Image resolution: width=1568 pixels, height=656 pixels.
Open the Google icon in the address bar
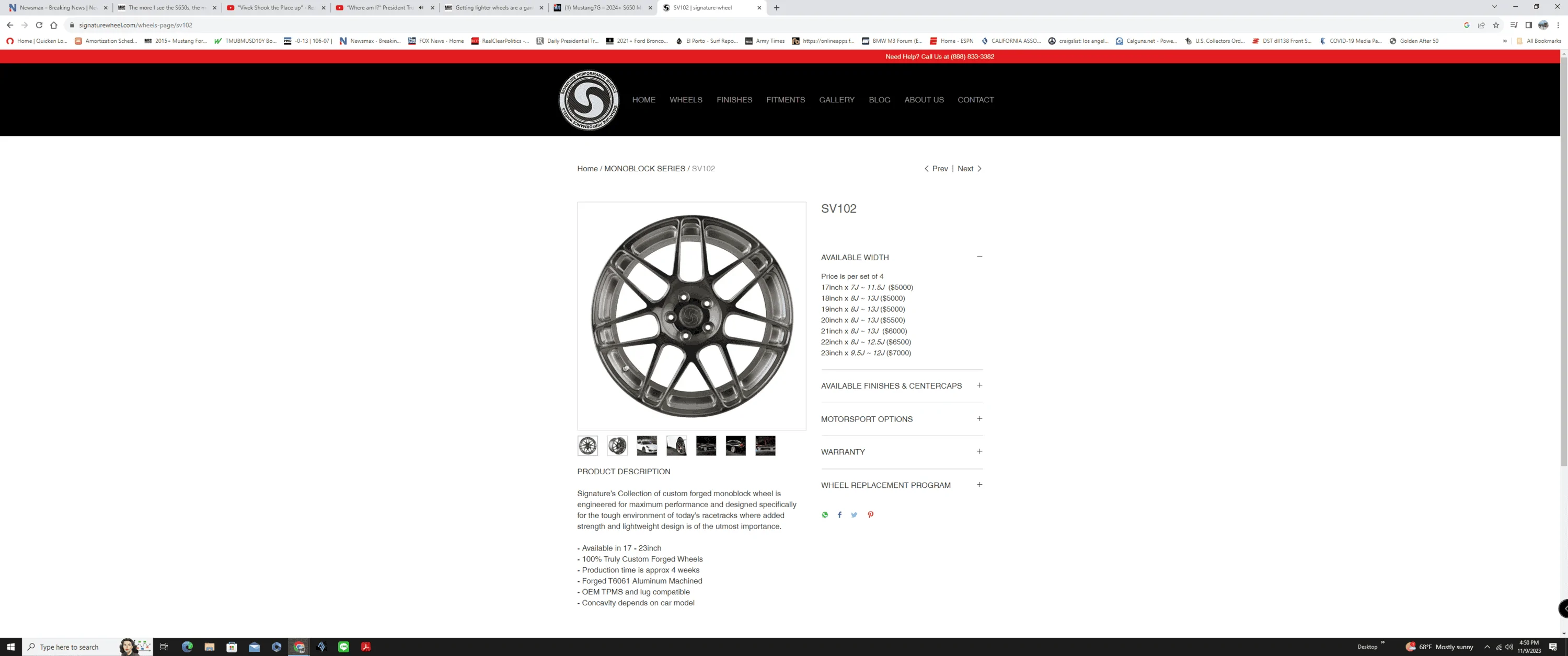coord(1467,25)
